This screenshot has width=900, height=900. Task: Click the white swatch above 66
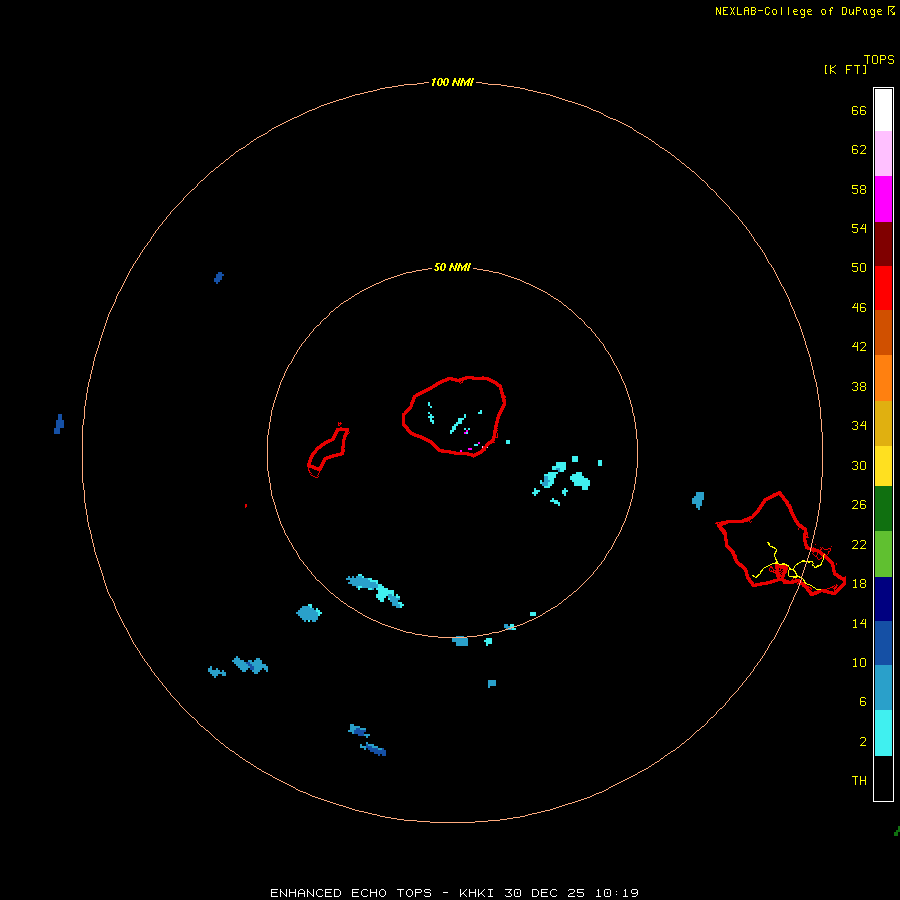click(883, 110)
